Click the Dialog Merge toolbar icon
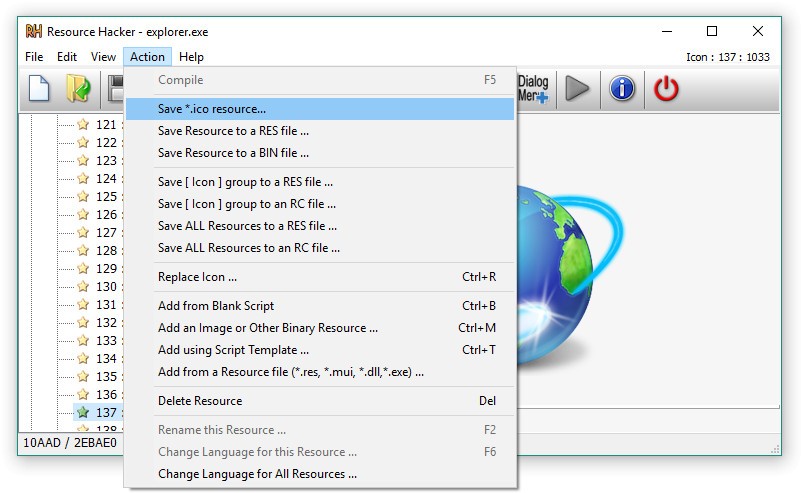This screenshot has height=493, width=803. [x=533, y=89]
